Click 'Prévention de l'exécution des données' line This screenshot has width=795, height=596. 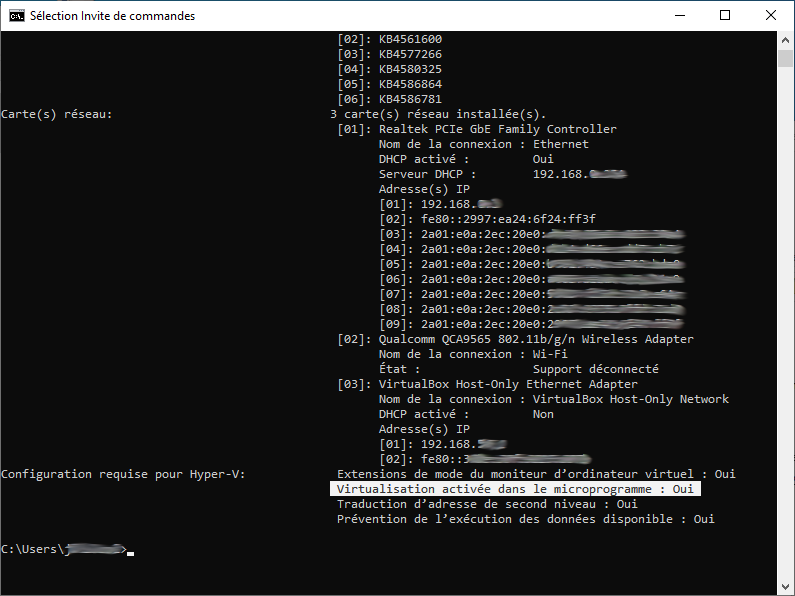pyautogui.click(x=526, y=519)
